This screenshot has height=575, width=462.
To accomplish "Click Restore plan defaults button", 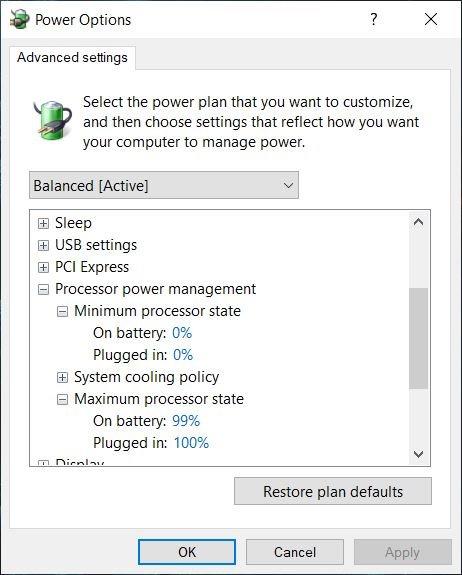I will click(x=333, y=491).
